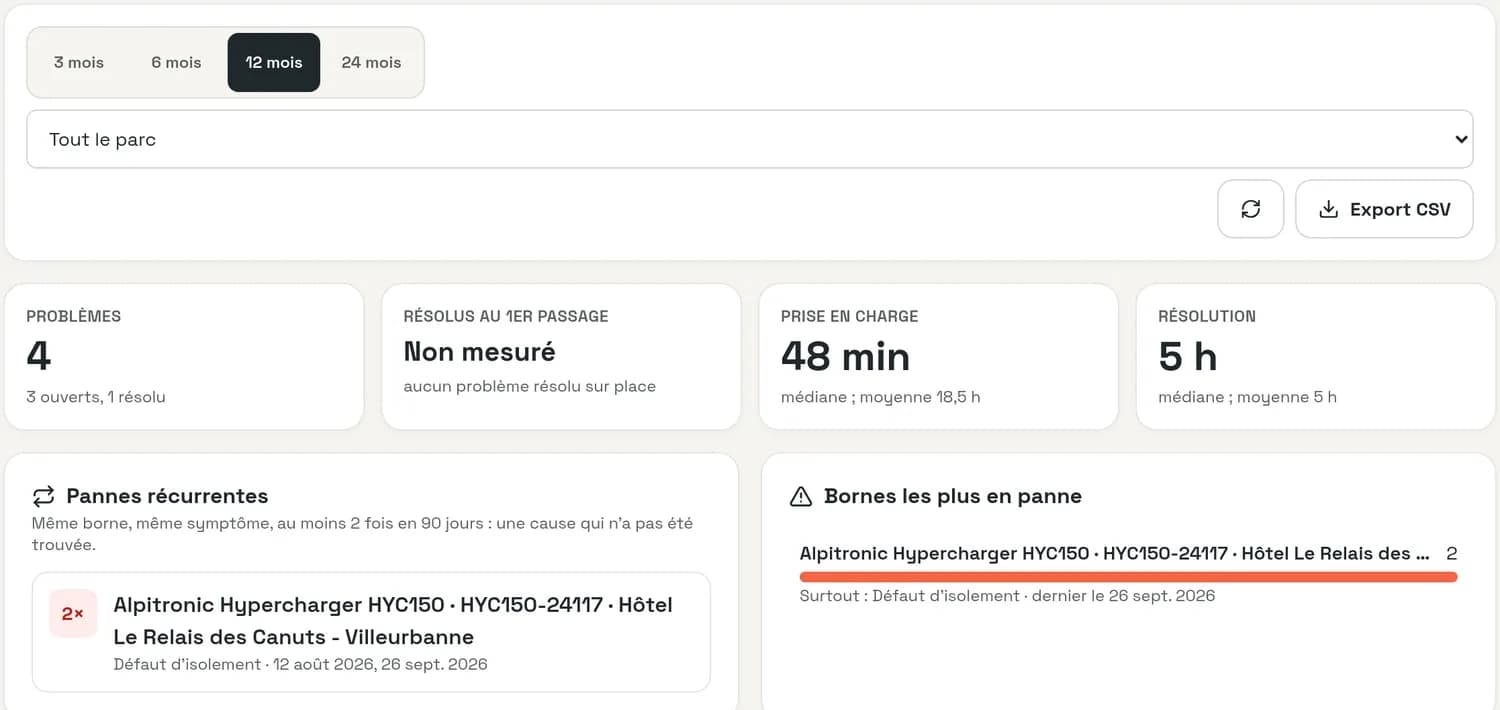
Task: Click 'médiane ; moyenne 5 h' text
Action: click(1247, 397)
